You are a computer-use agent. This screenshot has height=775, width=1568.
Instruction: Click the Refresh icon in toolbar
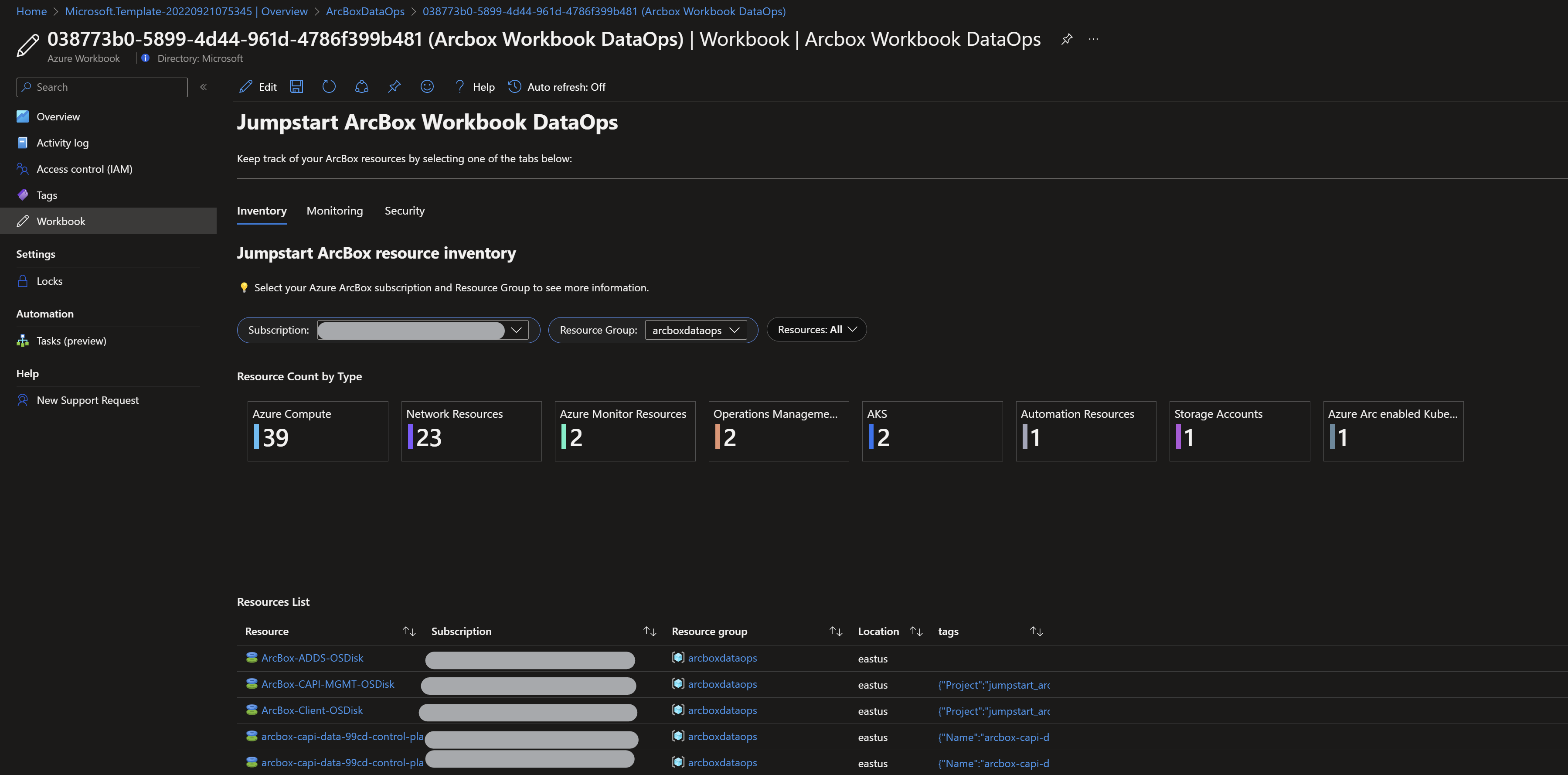pos(329,86)
